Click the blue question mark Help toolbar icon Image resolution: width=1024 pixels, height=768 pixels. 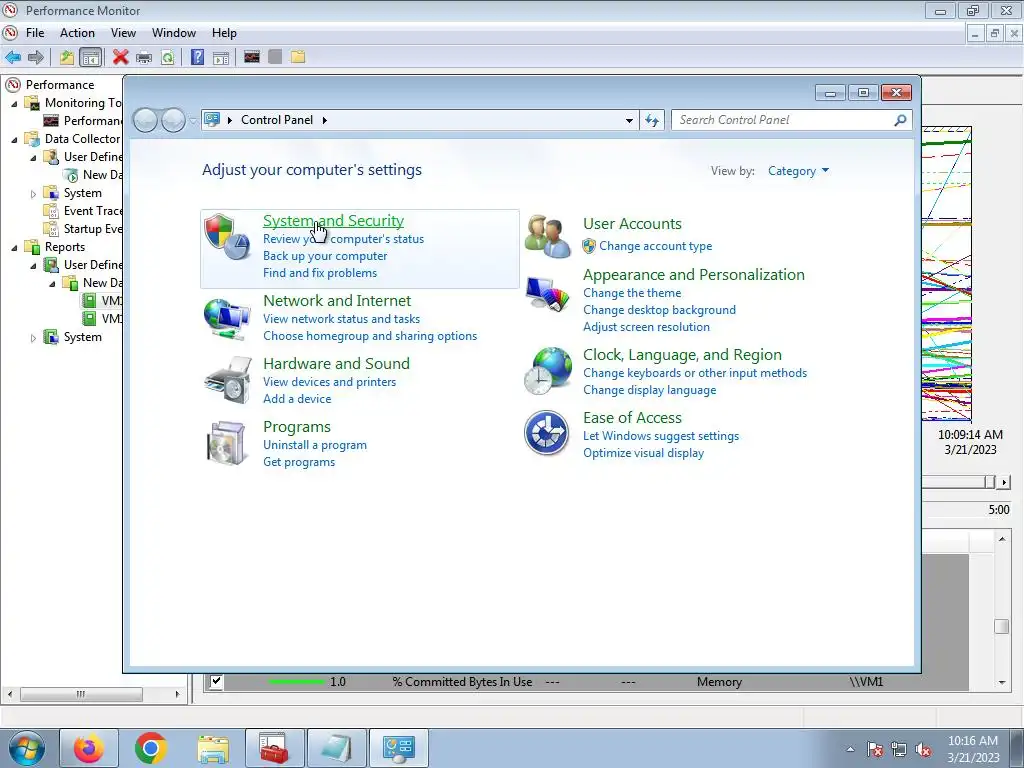point(197,57)
